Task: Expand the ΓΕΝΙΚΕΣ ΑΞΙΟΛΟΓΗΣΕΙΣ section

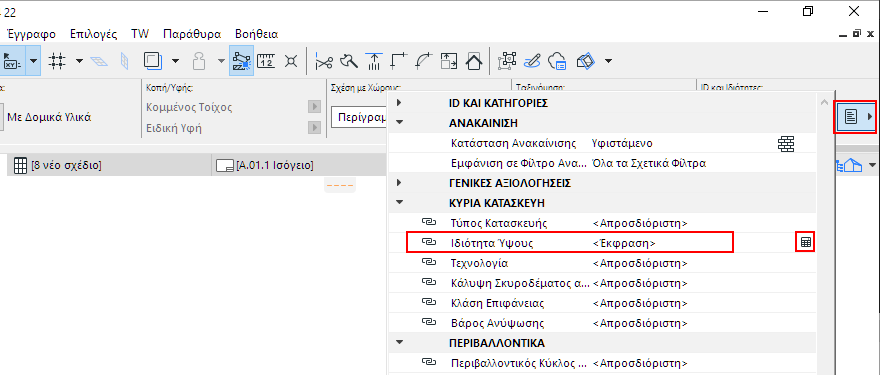Action: [x=399, y=182]
